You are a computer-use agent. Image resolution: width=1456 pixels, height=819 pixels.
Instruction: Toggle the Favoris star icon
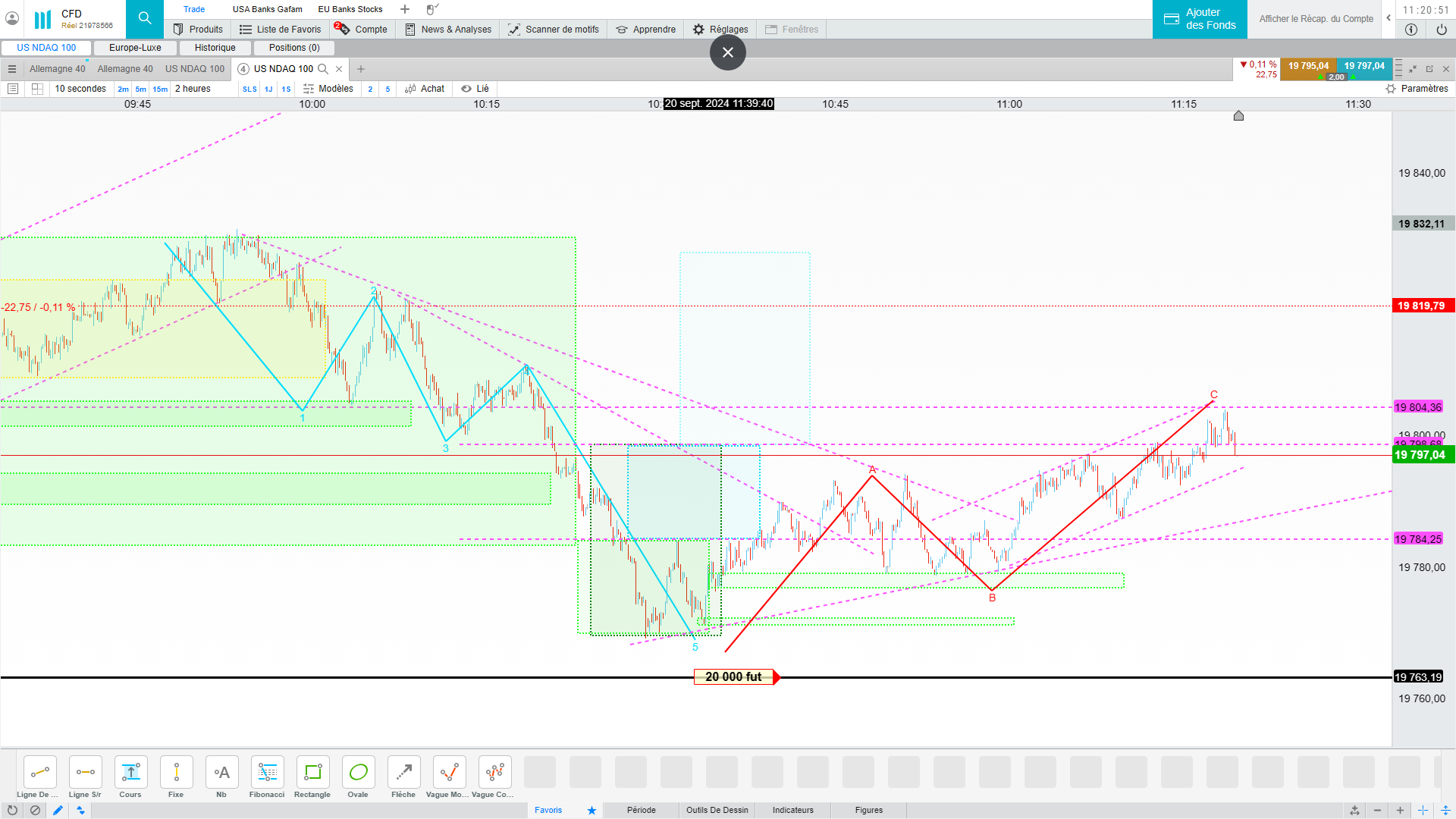pyautogui.click(x=591, y=810)
